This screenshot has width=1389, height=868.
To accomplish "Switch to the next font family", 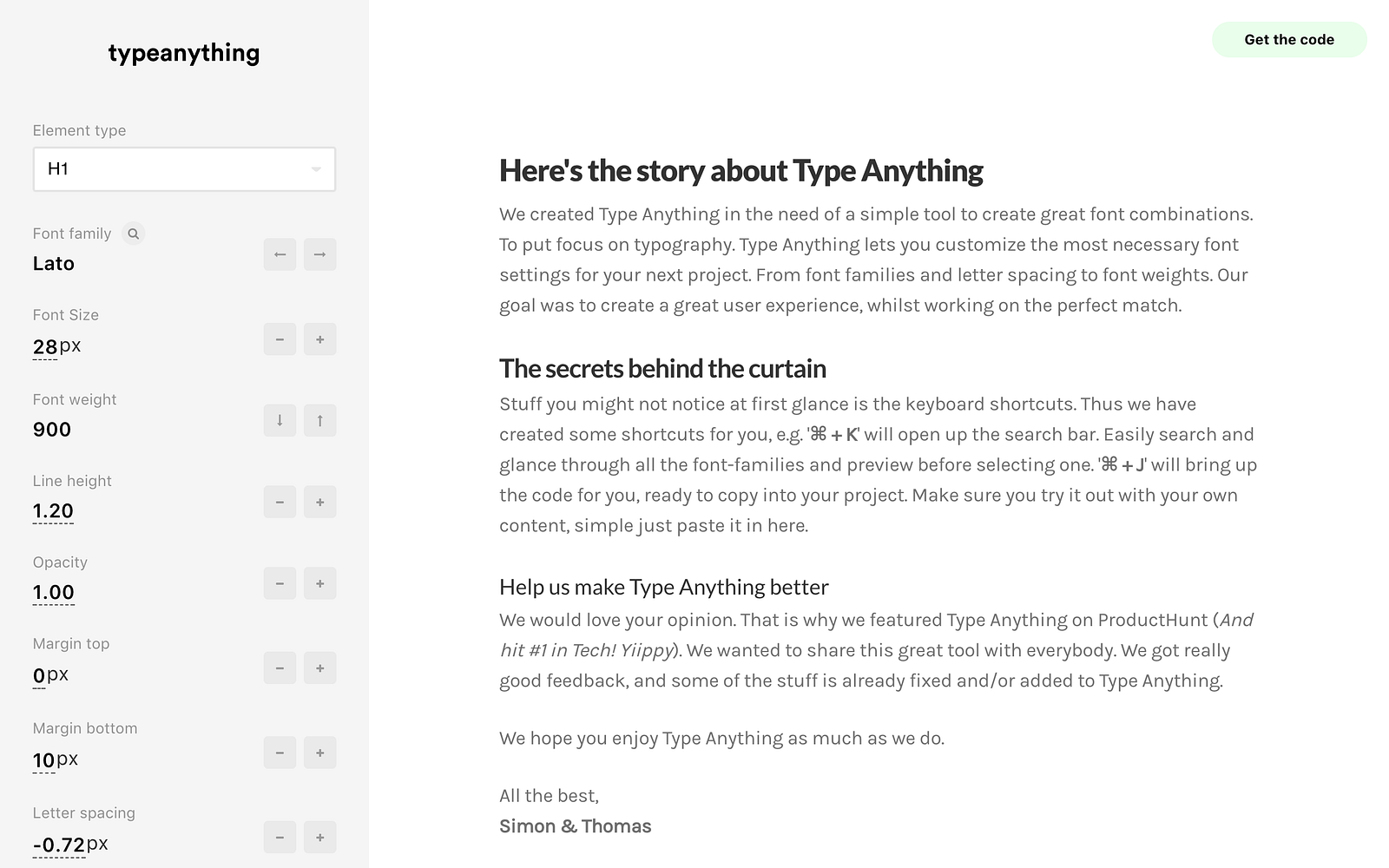I will point(319,254).
